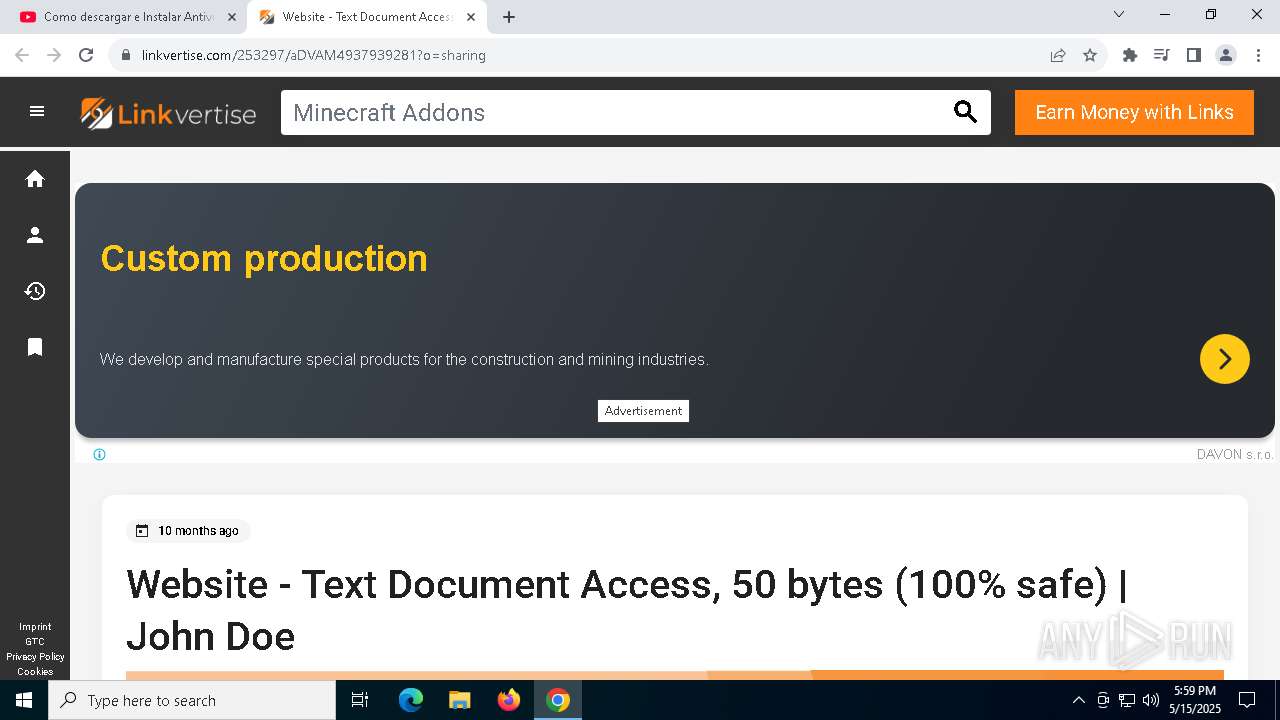Open the tab search dropdown
The height and width of the screenshot is (720, 1280).
coord(1119,14)
